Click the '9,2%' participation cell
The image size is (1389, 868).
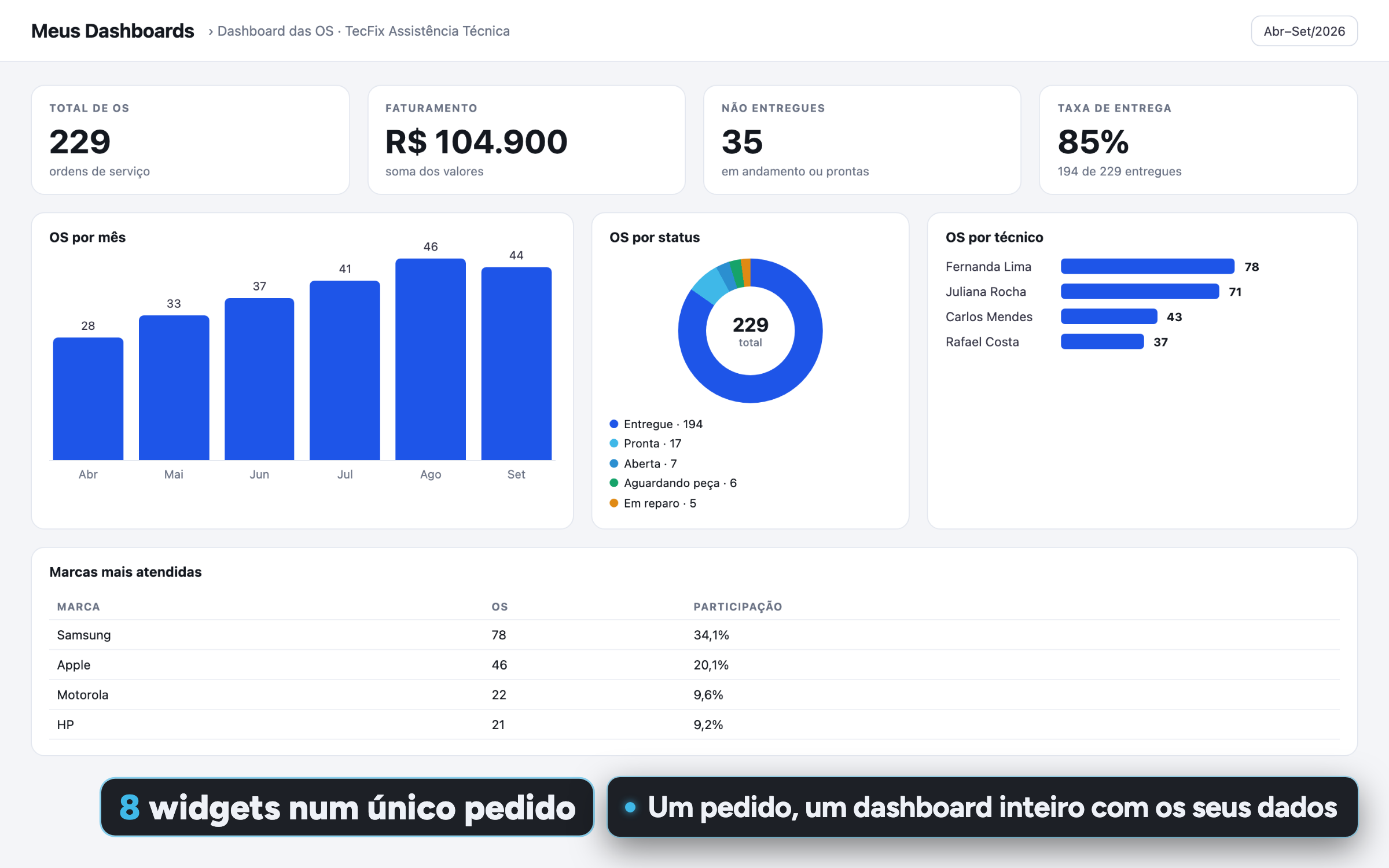click(708, 724)
